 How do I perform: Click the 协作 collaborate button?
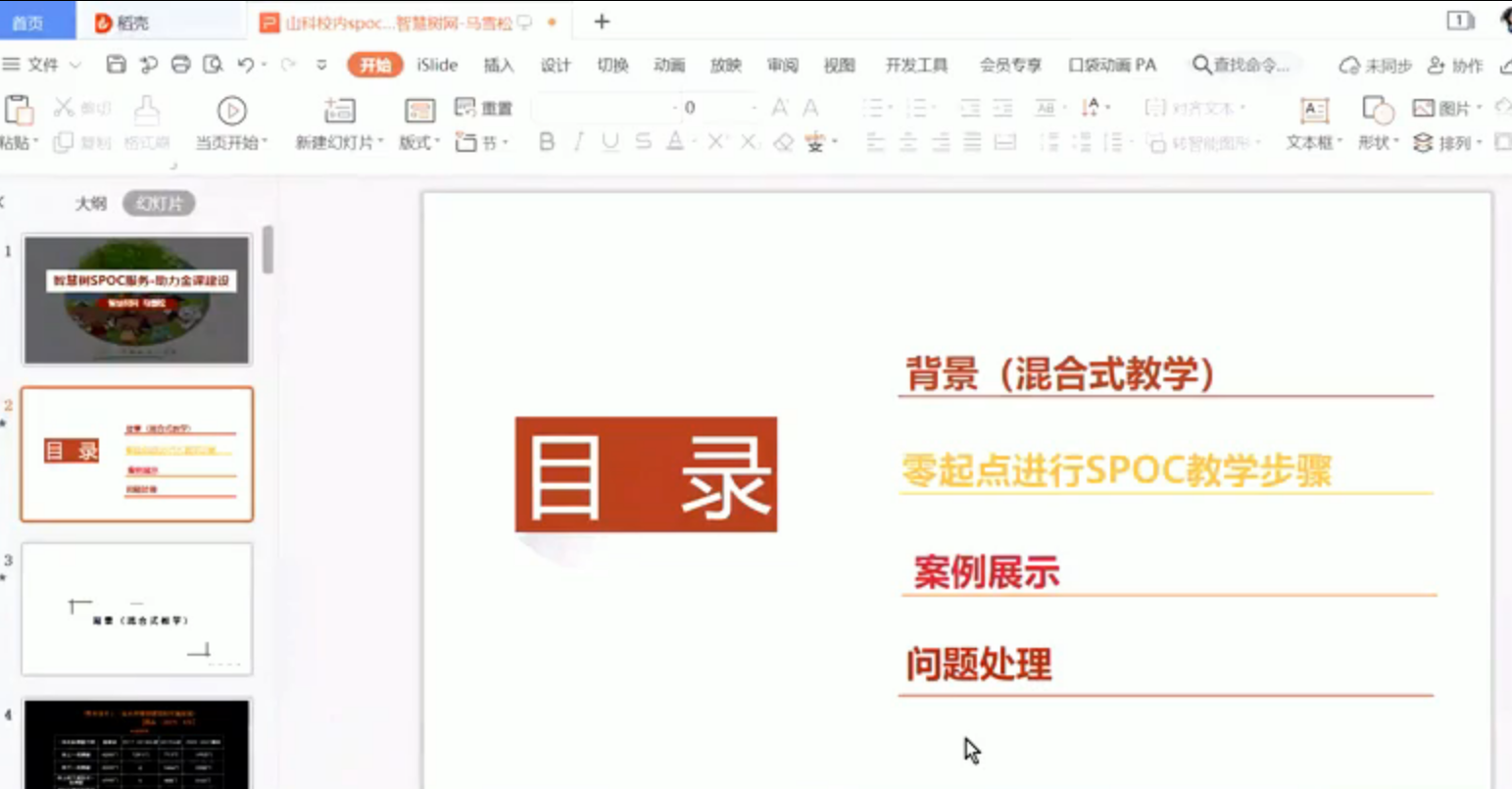click(x=1455, y=66)
